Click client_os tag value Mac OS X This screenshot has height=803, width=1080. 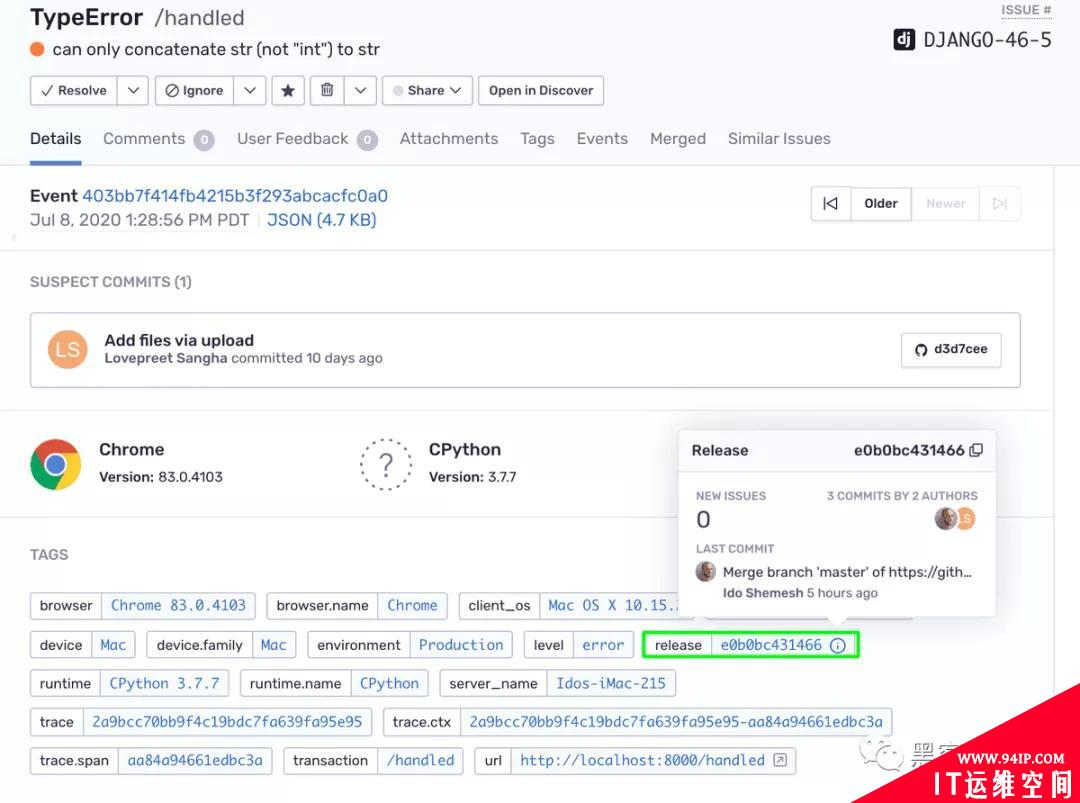pyautogui.click(x=612, y=605)
